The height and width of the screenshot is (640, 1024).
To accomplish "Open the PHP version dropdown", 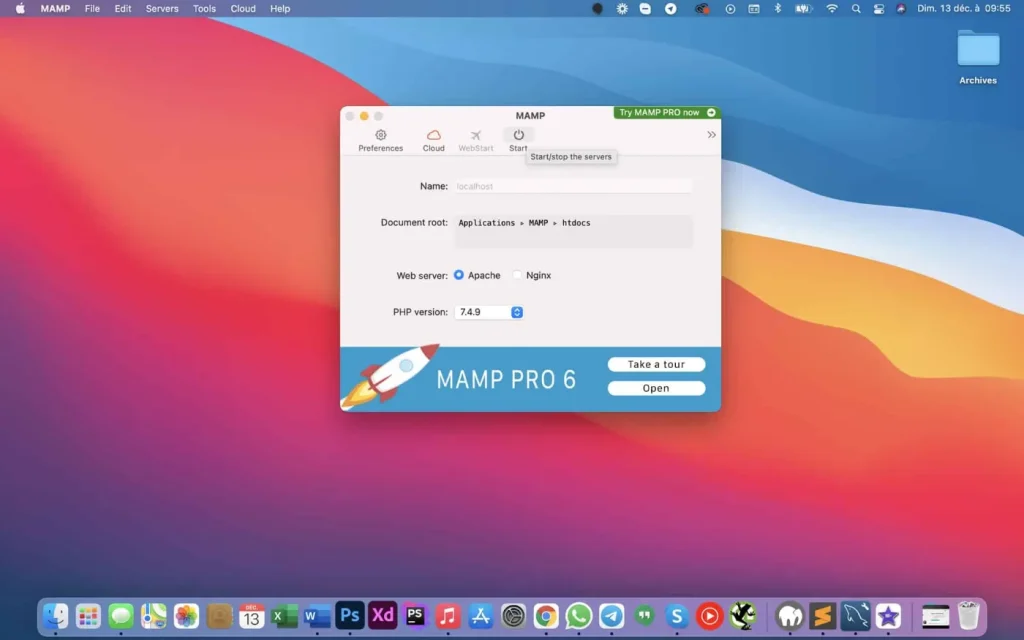I will tap(488, 312).
